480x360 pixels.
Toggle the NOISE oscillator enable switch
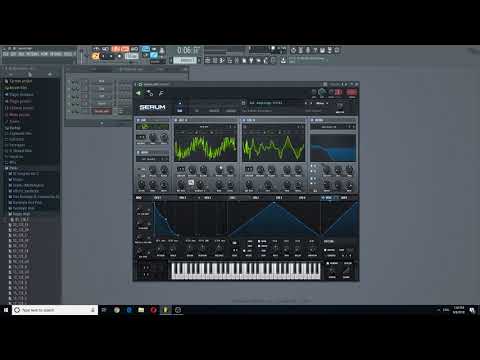138,152
